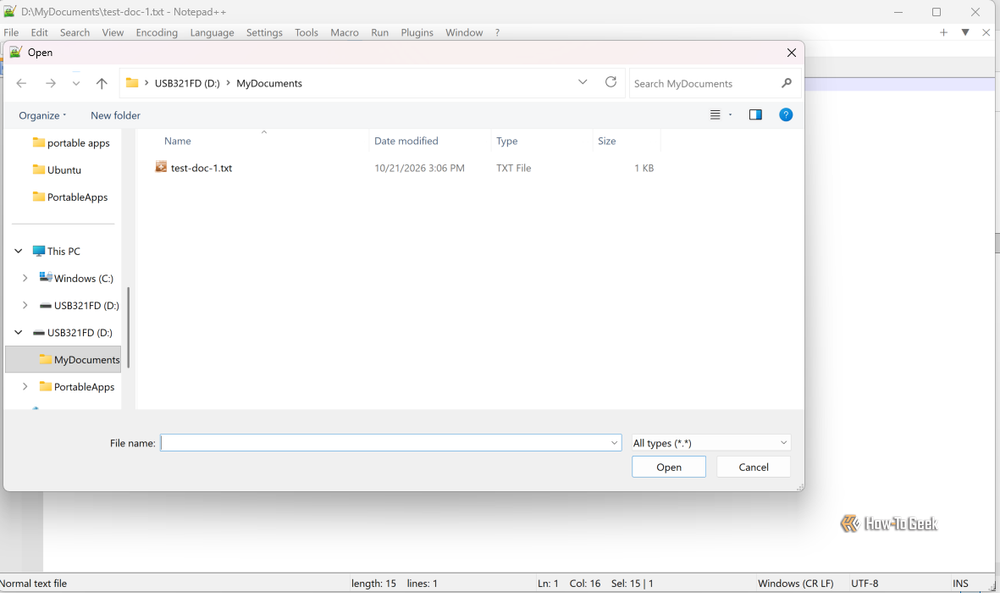
Task: Collapse the This PC tree node
Action: coord(18,251)
